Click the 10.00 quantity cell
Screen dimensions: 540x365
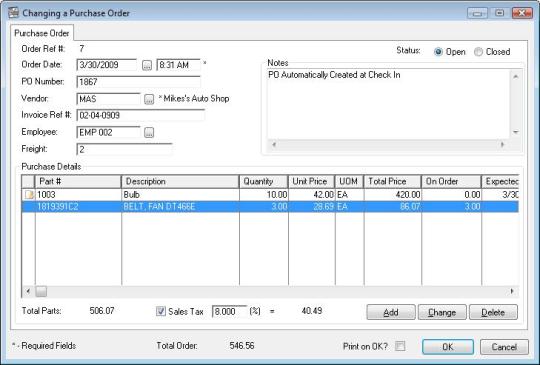pyautogui.click(x=264, y=195)
